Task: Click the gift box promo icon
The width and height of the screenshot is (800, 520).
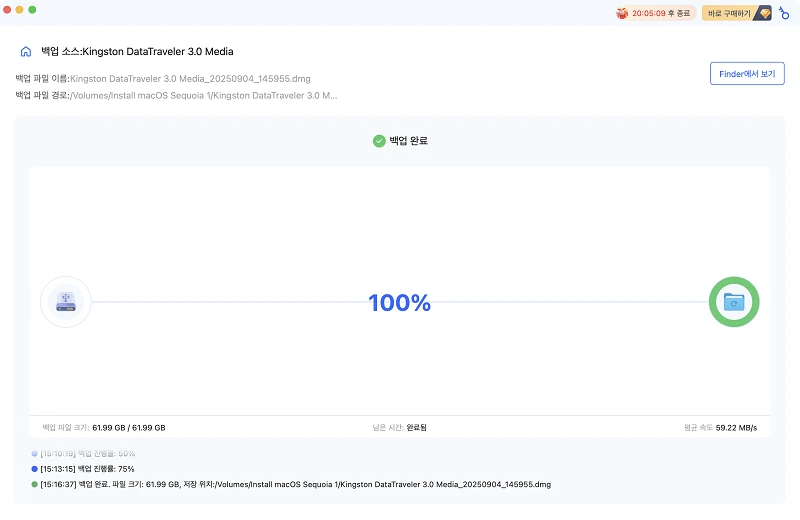Action: [622, 13]
